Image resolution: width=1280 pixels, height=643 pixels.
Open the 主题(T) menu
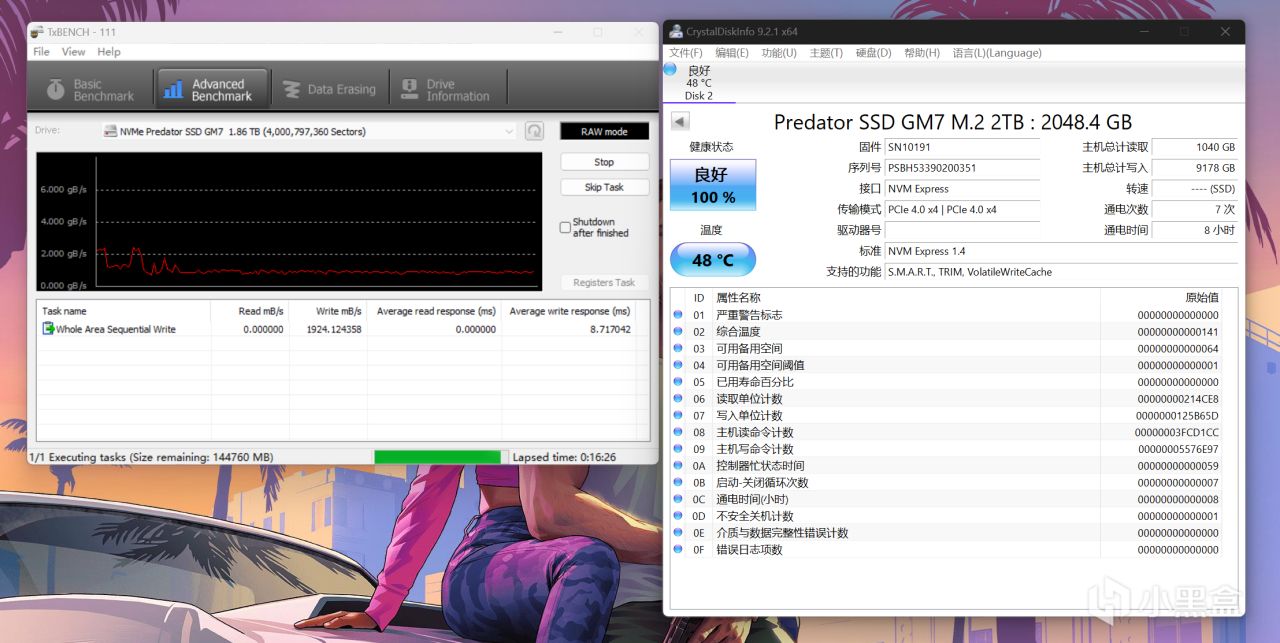(826, 53)
